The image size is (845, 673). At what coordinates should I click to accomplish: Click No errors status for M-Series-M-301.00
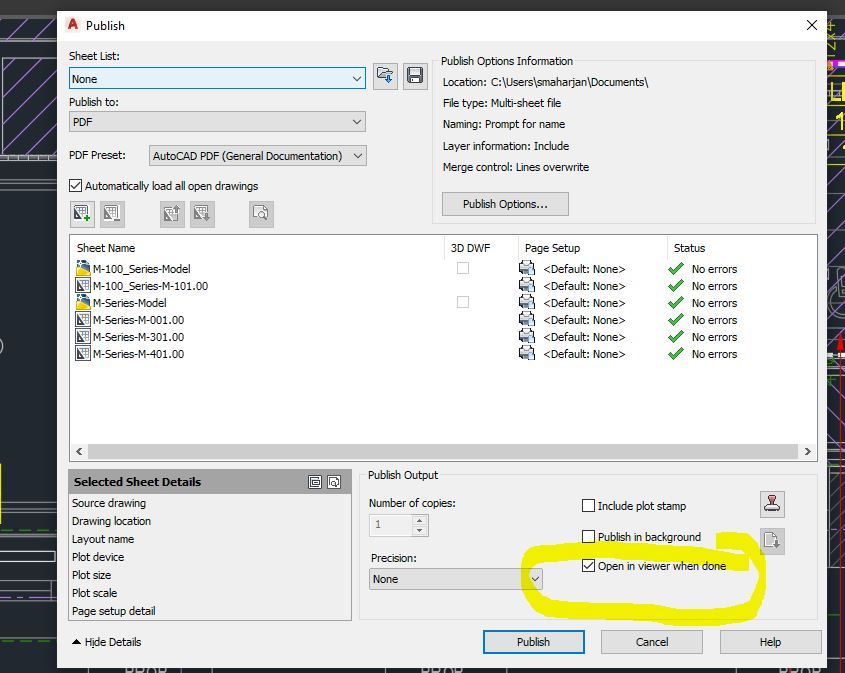coord(714,337)
